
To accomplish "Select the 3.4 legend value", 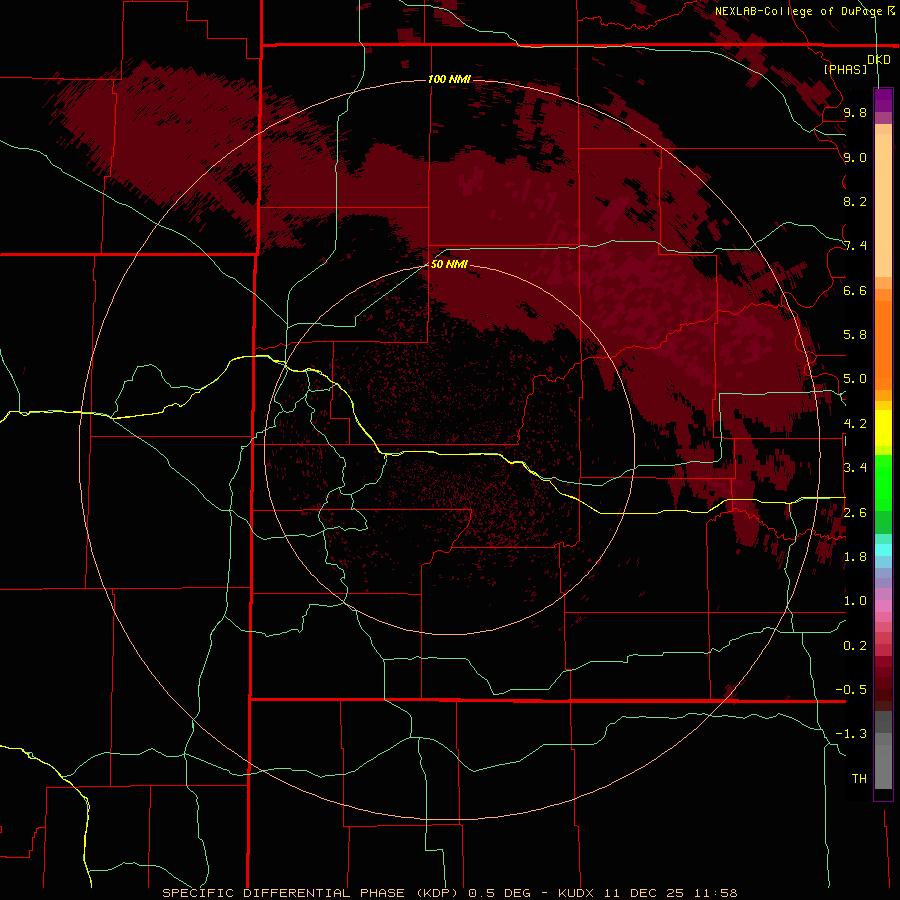I will [x=855, y=468].
